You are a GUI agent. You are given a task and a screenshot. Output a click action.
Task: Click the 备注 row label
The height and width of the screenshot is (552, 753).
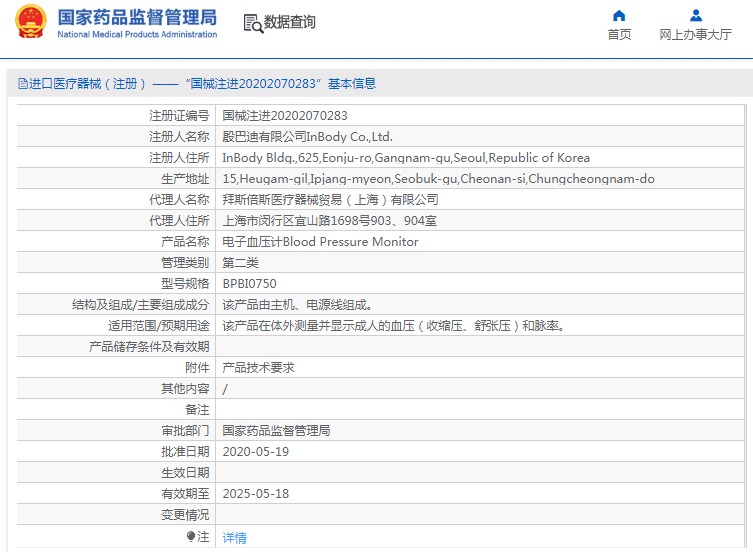coord(197,410)
